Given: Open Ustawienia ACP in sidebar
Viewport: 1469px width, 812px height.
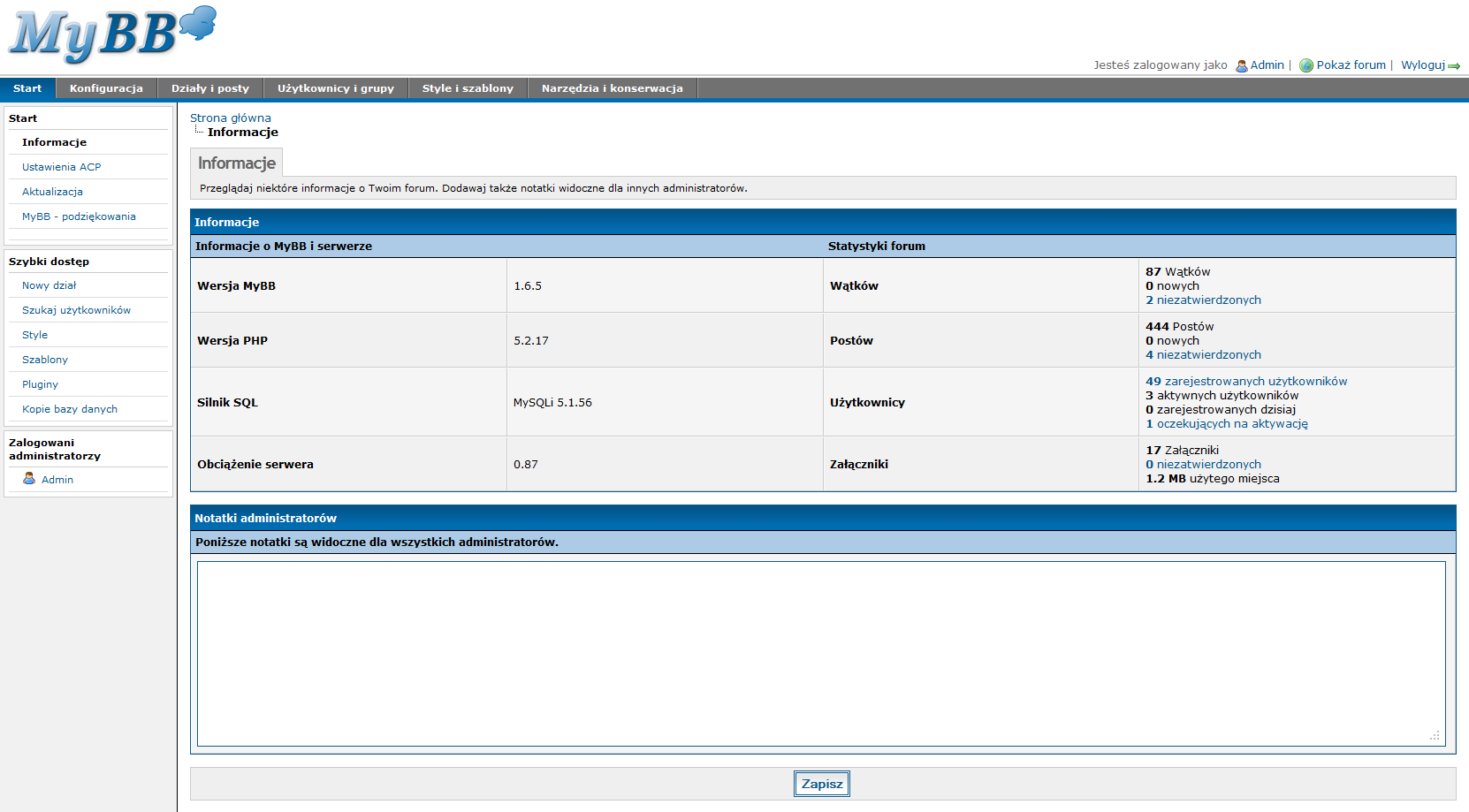Looking at the screenshot, I should click(62, 167).
